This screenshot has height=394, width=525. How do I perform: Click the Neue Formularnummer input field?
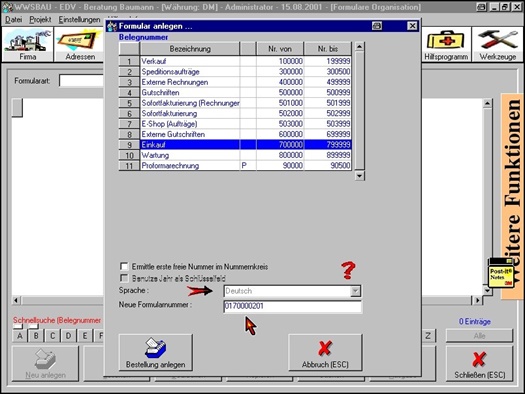click(x=293, y=306)
